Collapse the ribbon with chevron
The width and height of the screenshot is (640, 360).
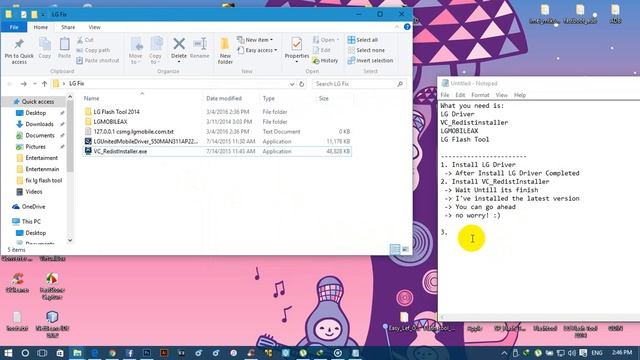tap(397, 27)
